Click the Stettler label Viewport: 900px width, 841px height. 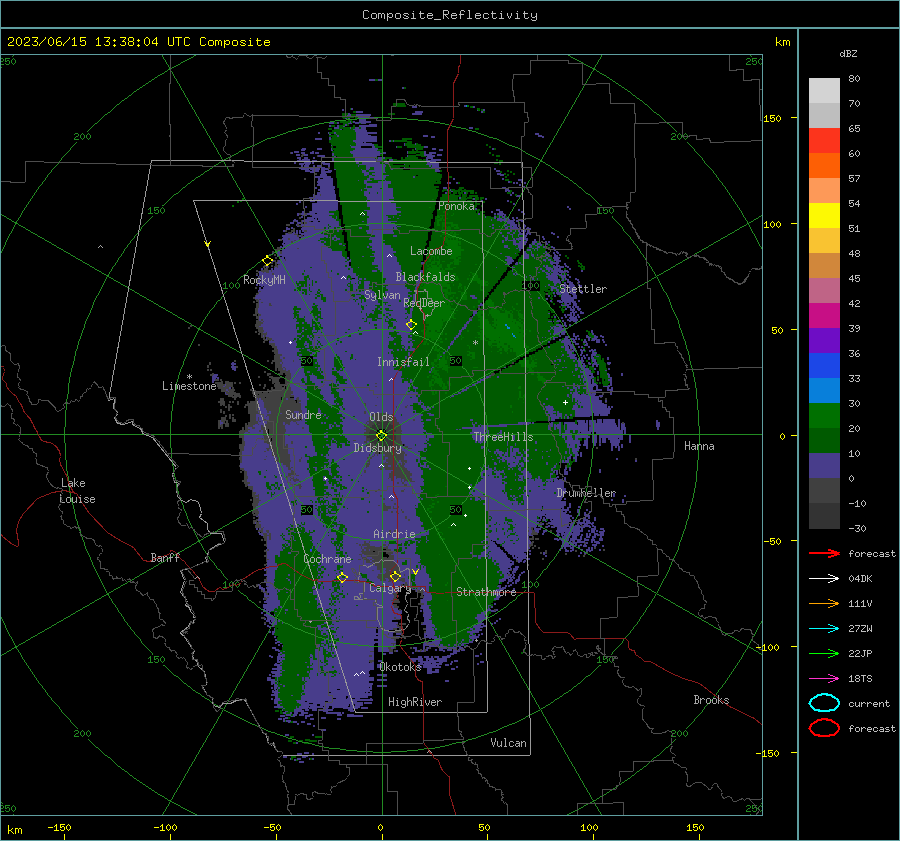click(583, 289)
